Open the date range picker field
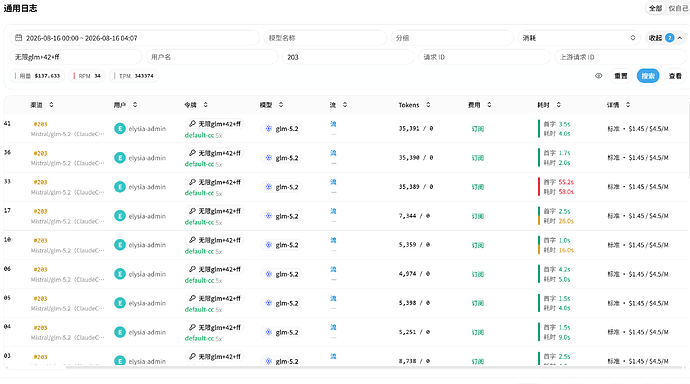Screen dimensions: 690x384 (135, 38)
